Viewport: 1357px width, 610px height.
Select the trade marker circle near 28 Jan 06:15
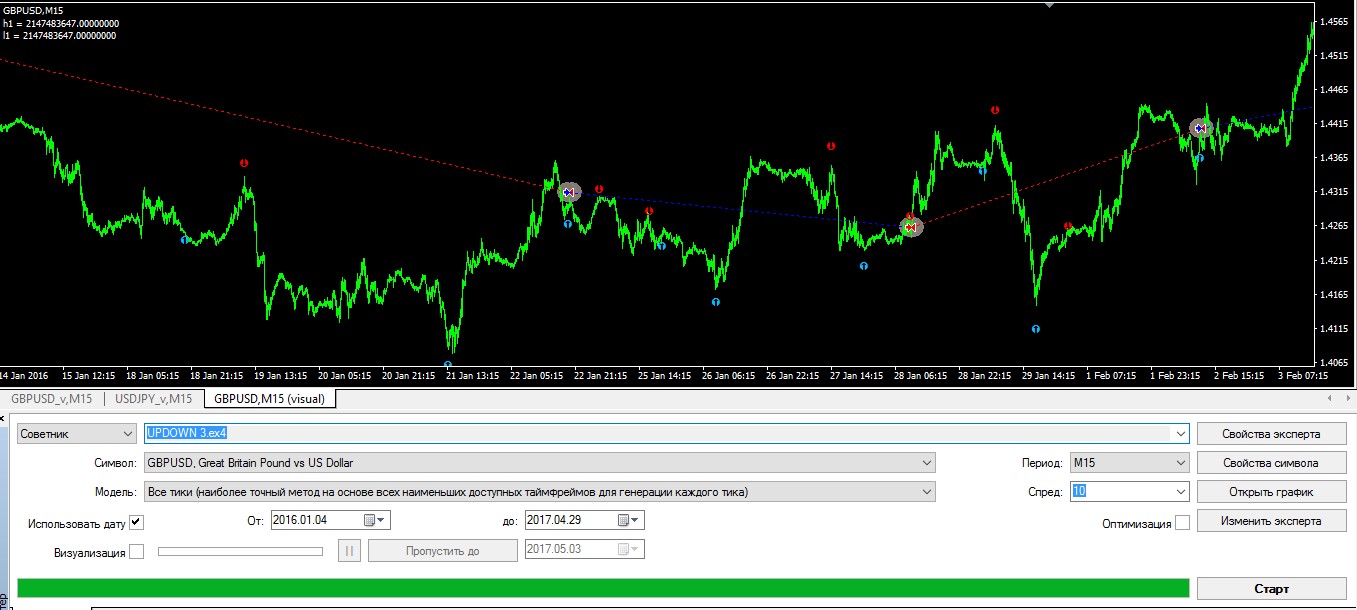point(910,228)
